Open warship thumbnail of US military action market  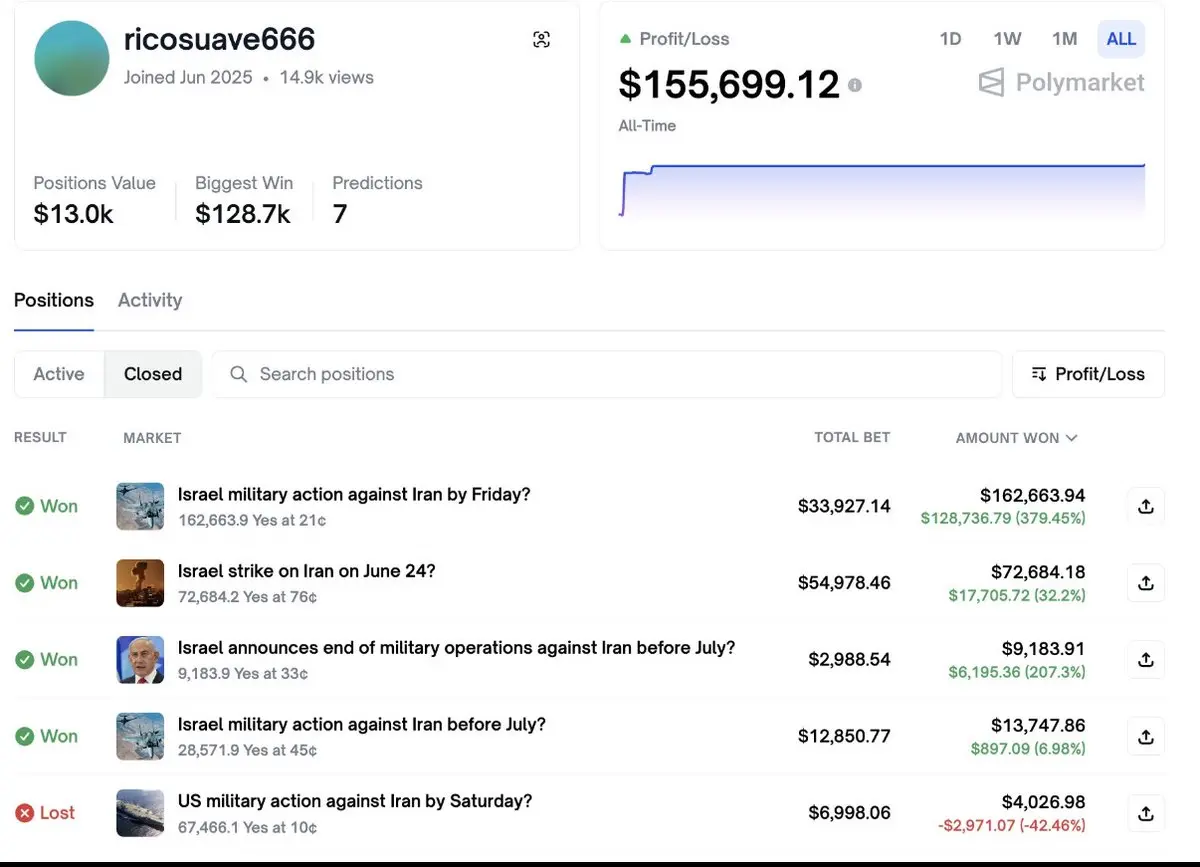click(x=140, y=813)
